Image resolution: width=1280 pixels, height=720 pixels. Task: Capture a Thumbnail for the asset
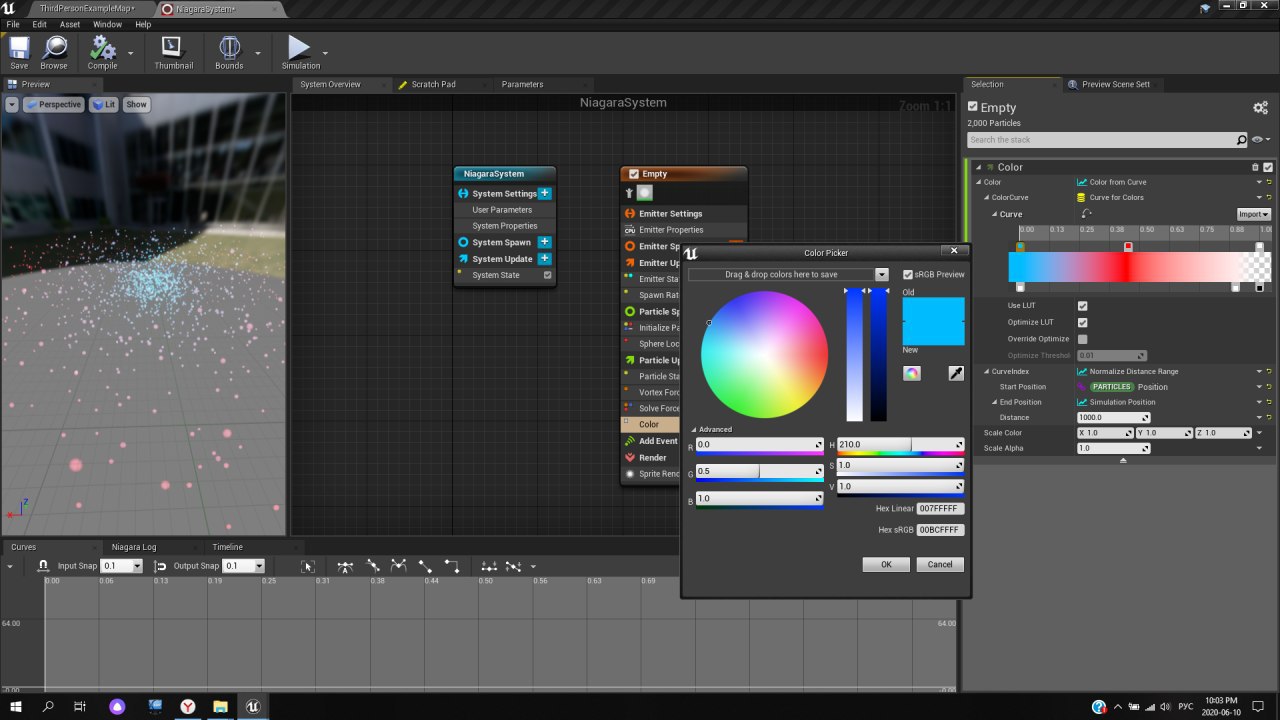coord(173,52)
